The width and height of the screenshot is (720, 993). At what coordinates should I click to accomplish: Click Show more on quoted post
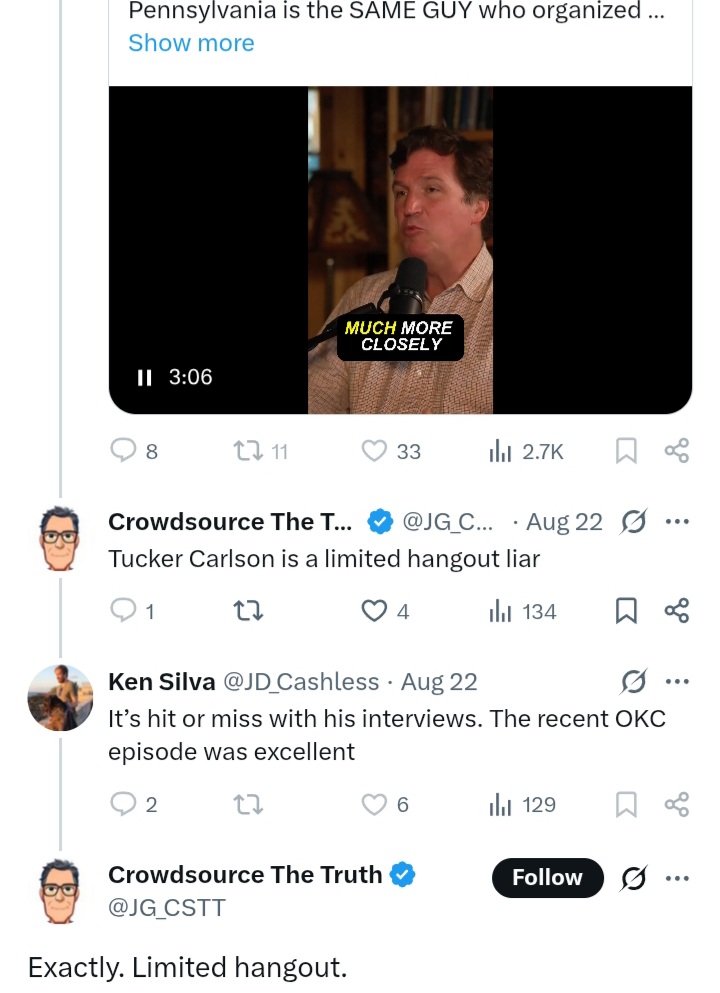tap(191, 43)
